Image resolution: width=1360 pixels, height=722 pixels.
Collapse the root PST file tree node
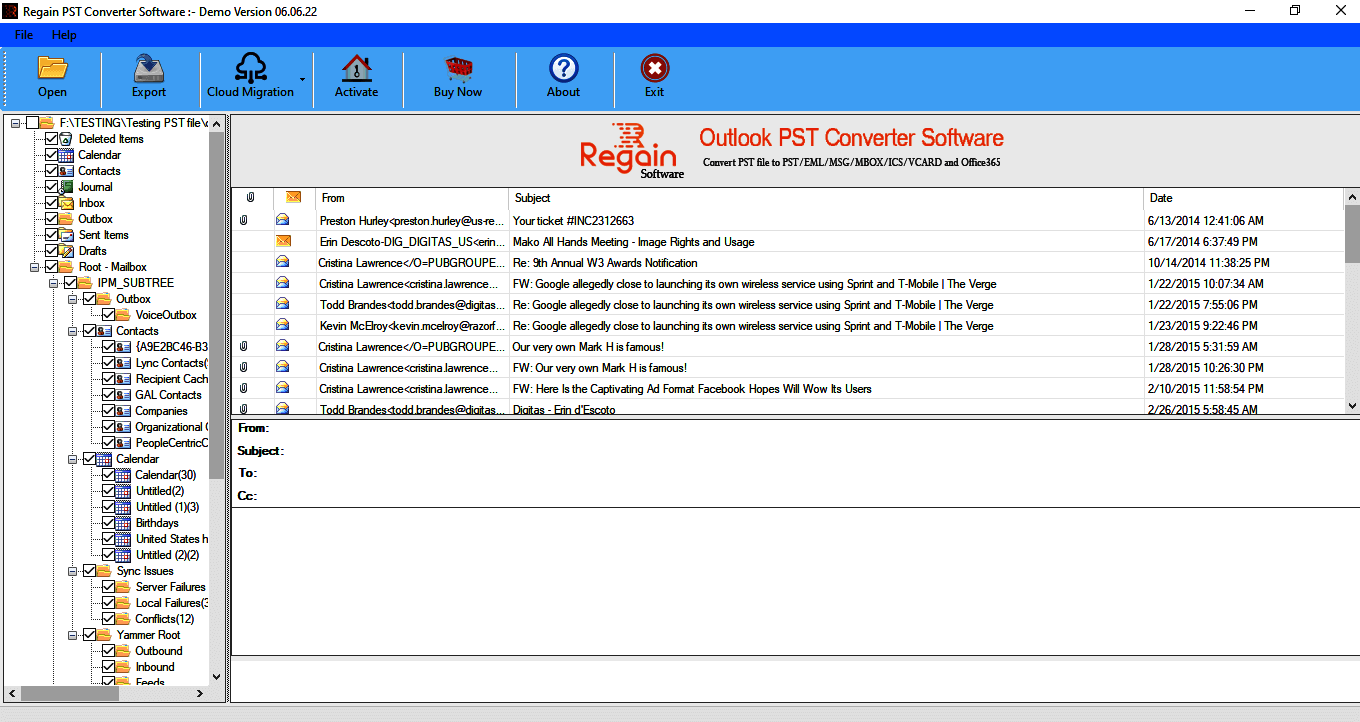(x=16, y=123)
